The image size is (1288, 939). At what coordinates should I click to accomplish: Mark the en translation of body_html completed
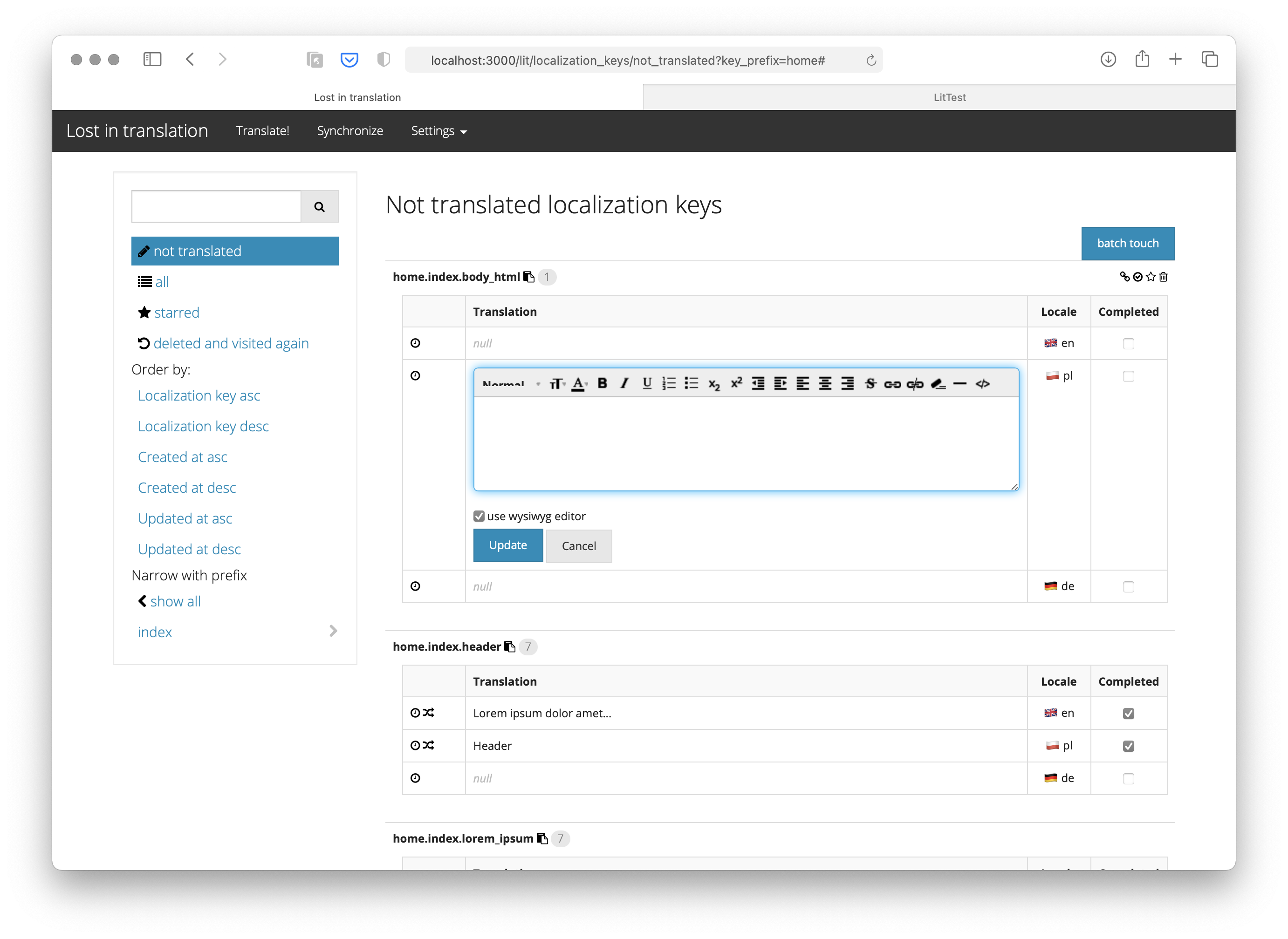pyautogui.click(x=1128, y=343)
